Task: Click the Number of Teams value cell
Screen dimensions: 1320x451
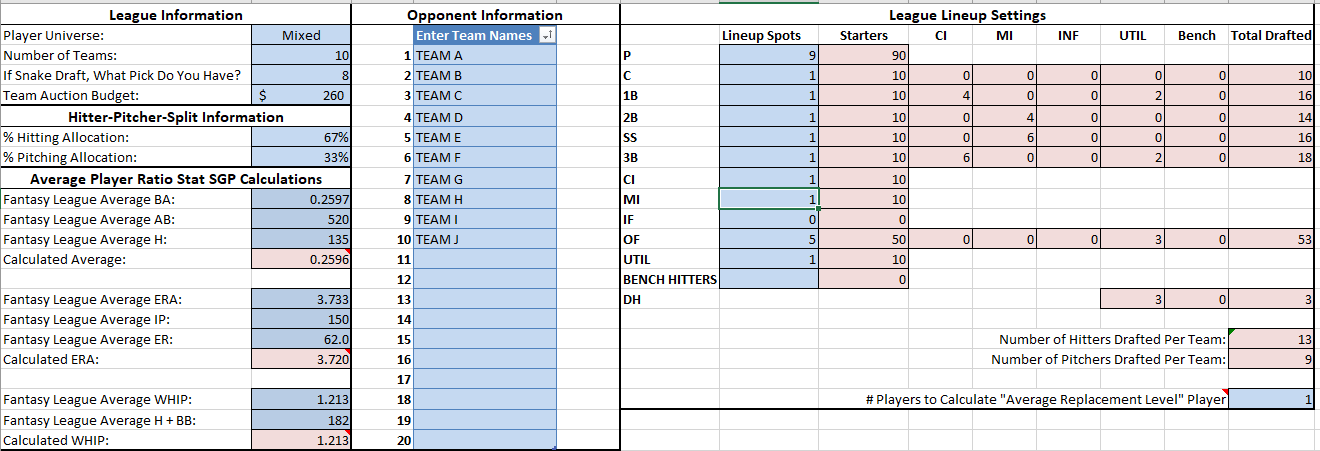Action: click(x=301, y=56)
